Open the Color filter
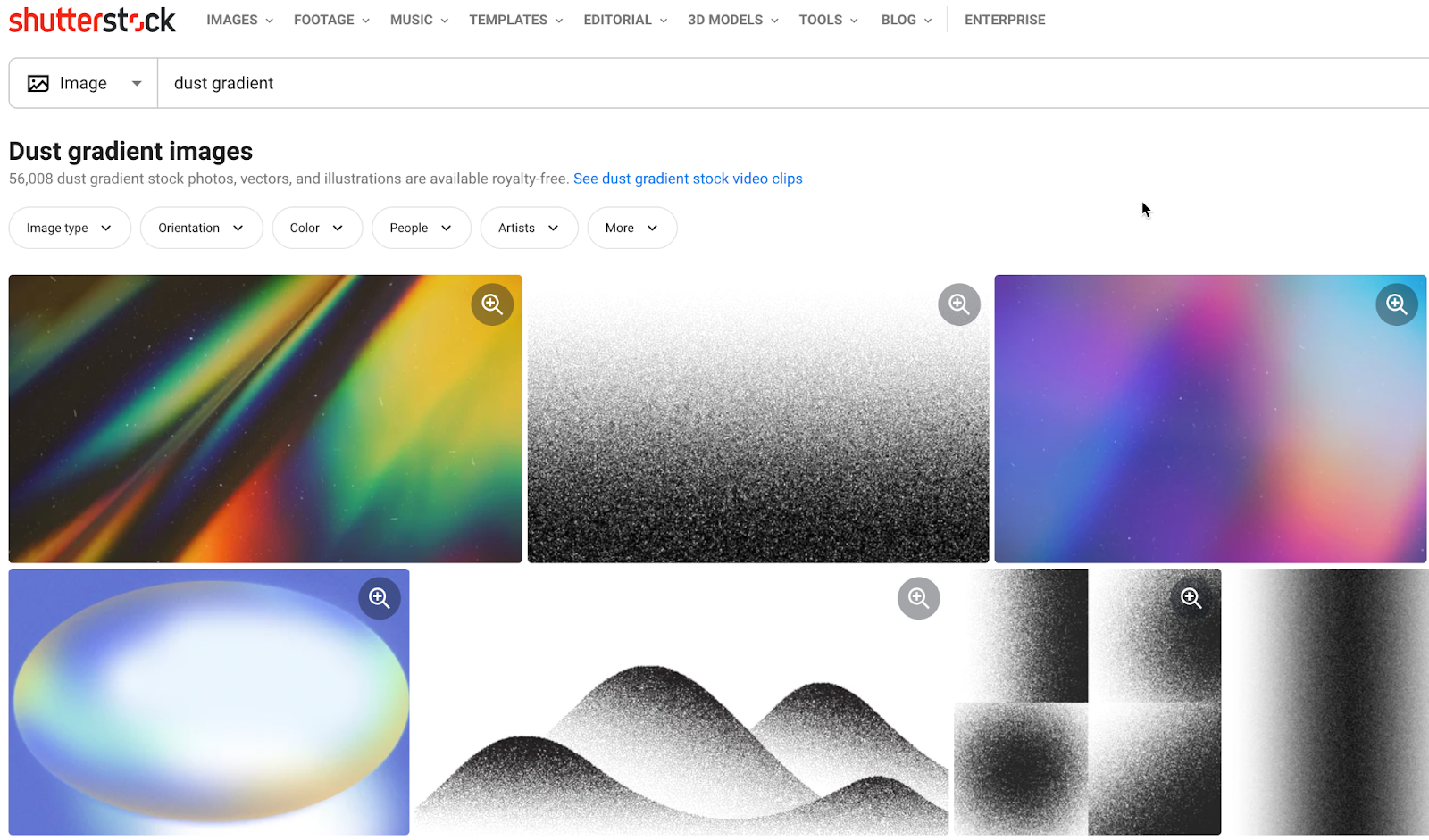 click(x=317, y=228)
